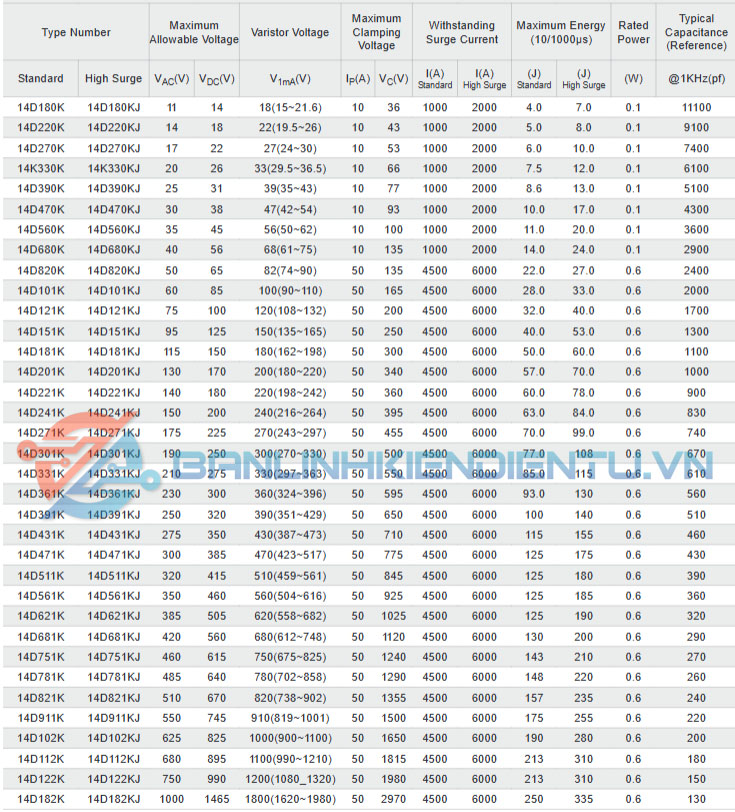Select varistor voltage 150(135~165)

290,331
